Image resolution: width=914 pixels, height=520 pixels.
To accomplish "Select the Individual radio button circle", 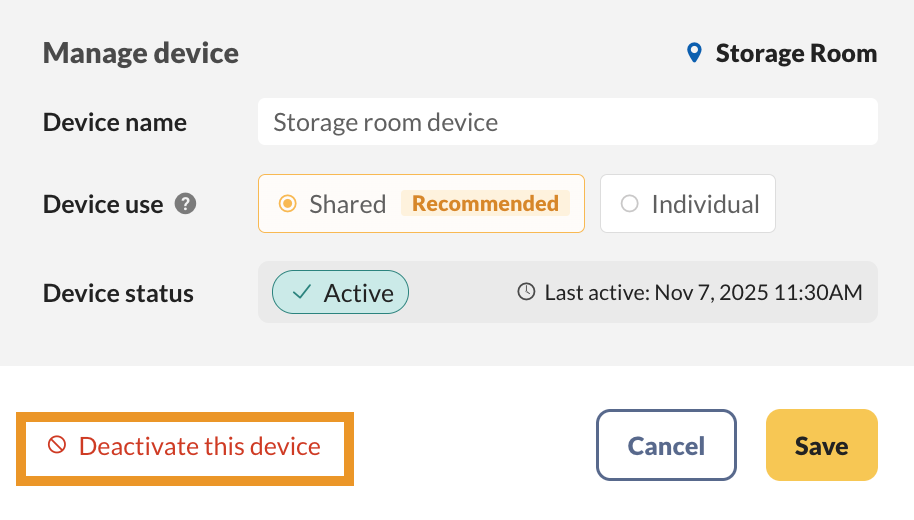I will (x=629, y=204).
